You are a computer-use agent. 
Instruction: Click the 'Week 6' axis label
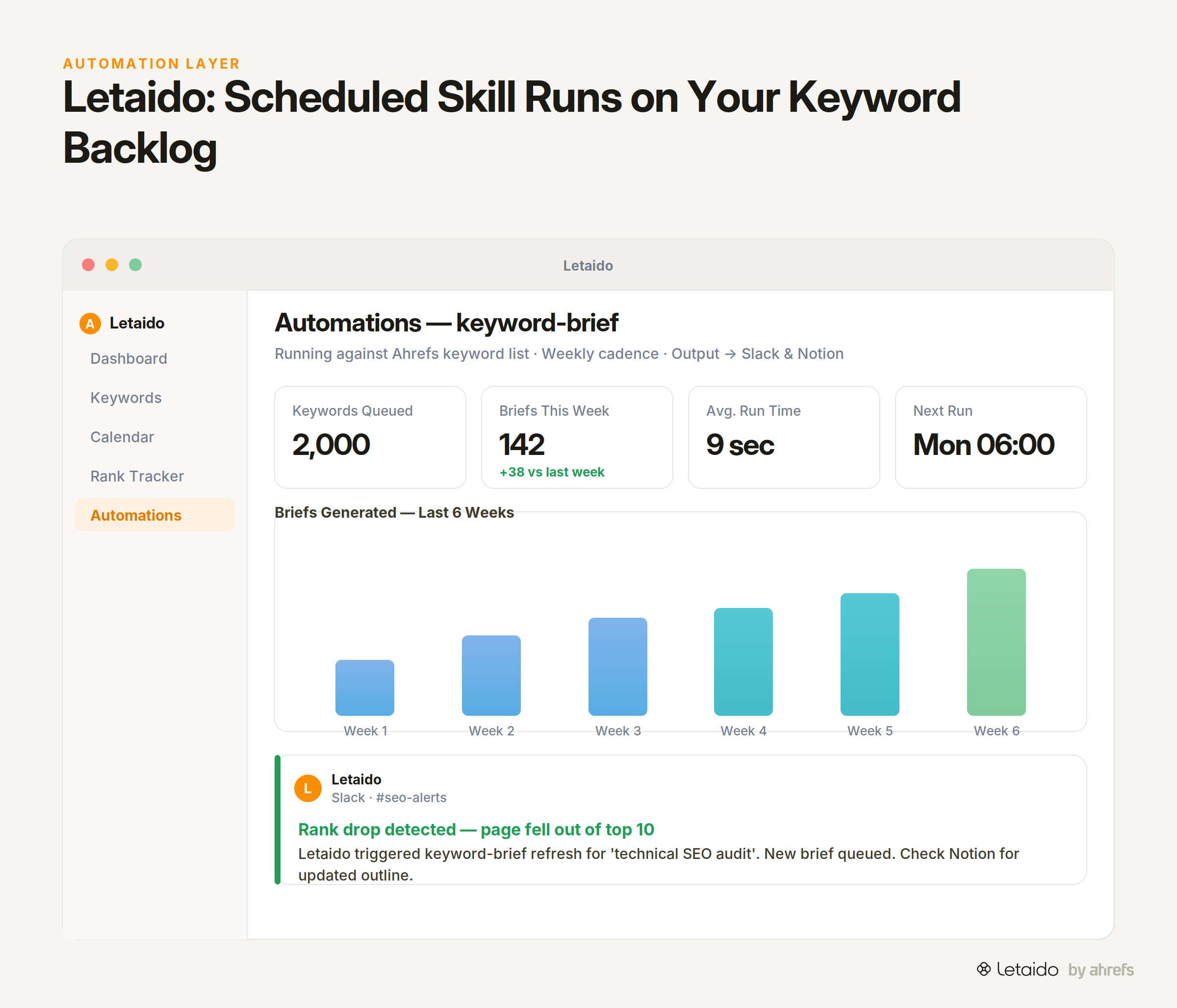click(x=997, y=731)
